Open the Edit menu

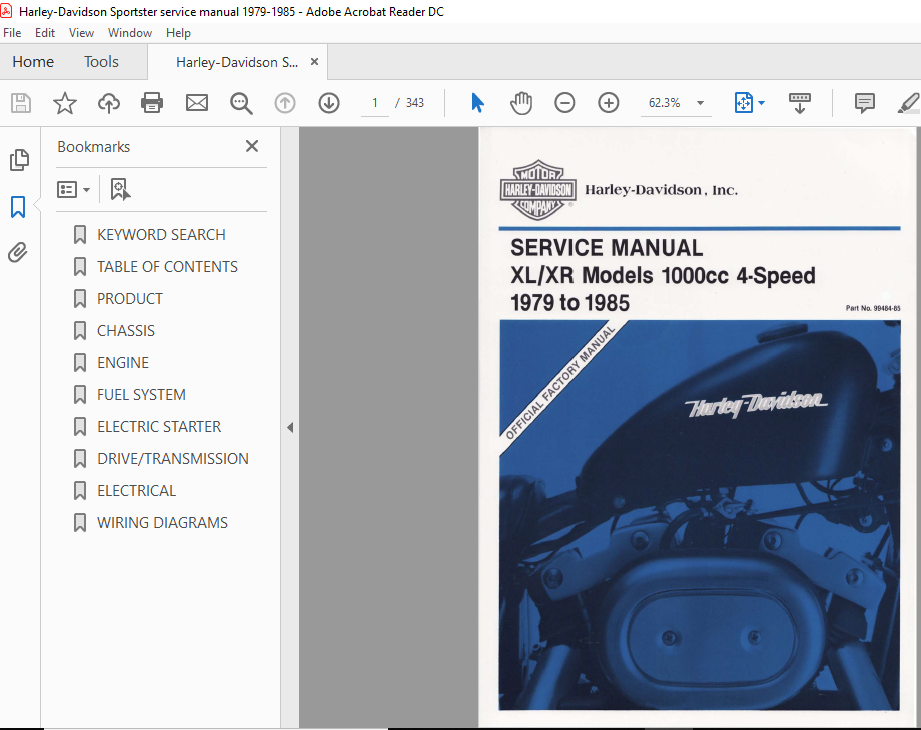(45, 33)
